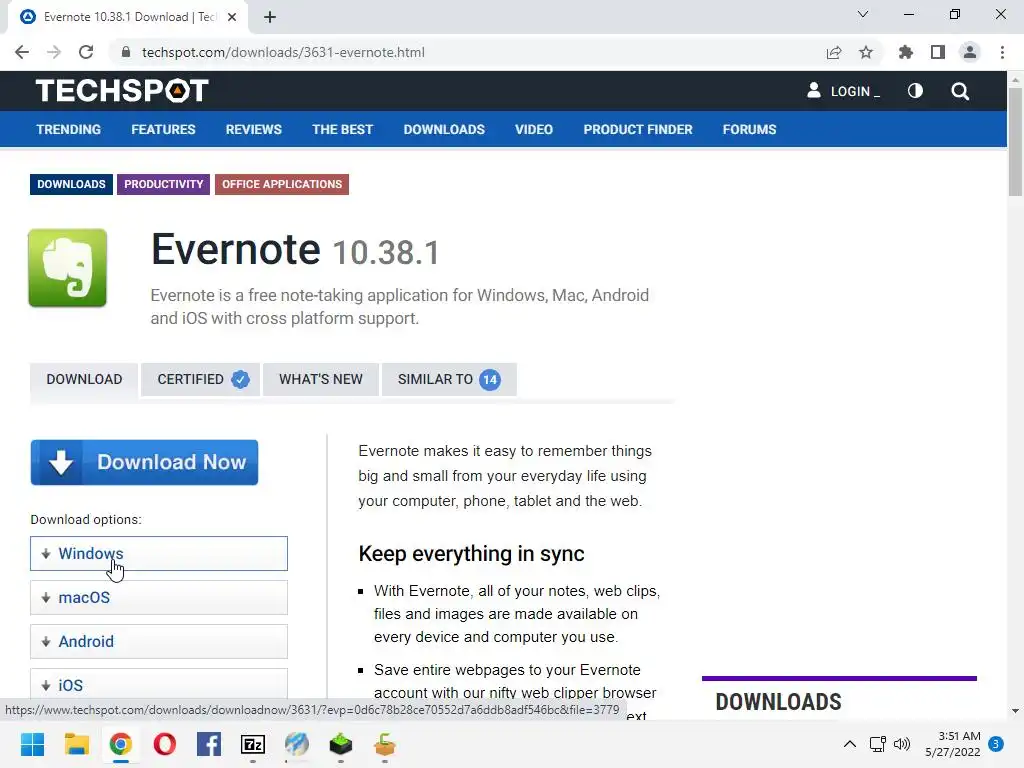This screenshot has width=1024, height=768.
Task: Click the scrollbar down arrow
Action: (1015, 711)
